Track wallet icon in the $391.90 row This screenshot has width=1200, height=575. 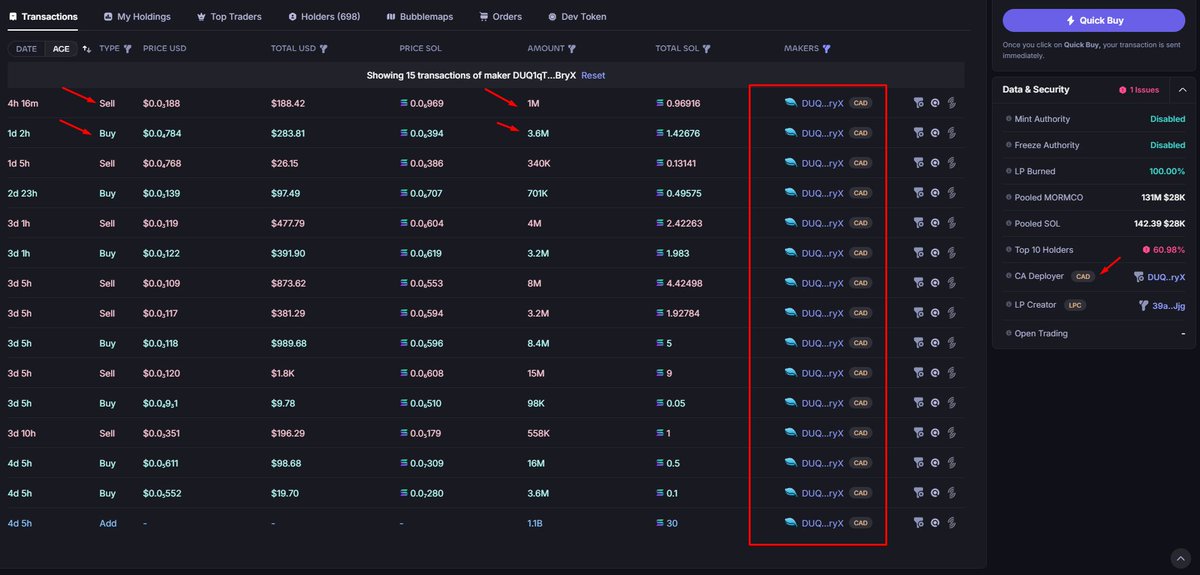tap(935, 253)
